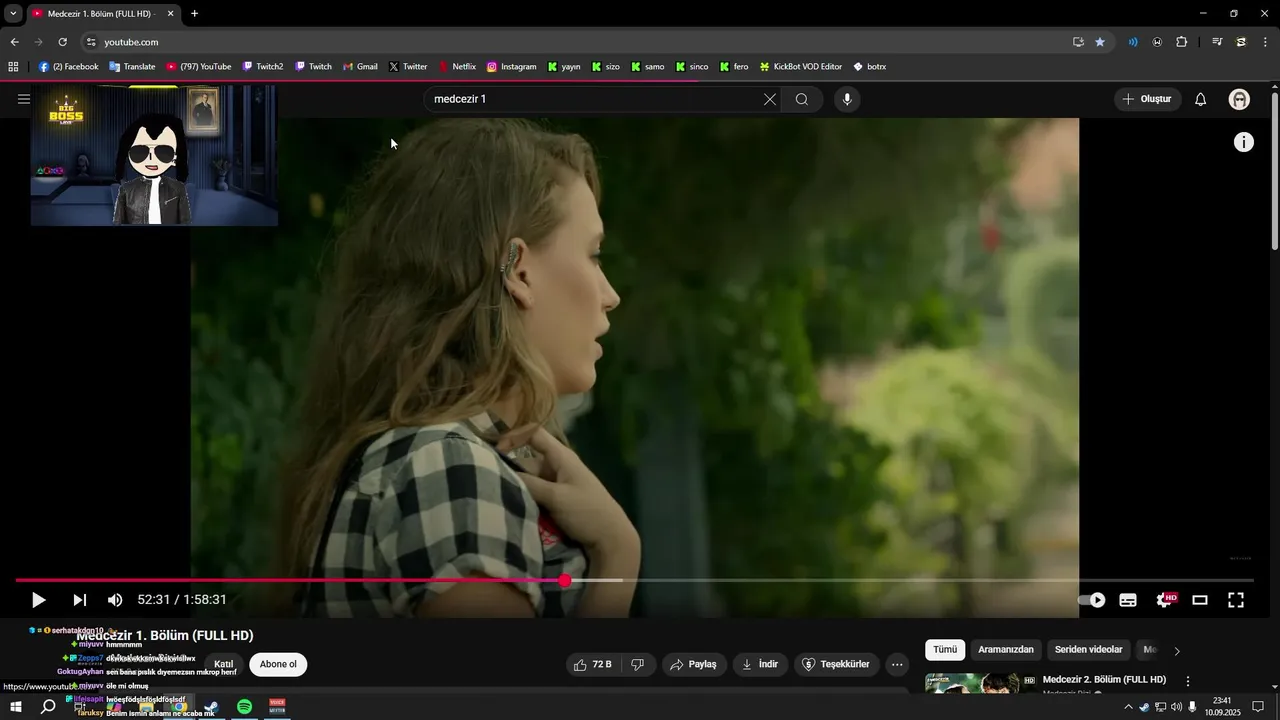The height and width of the screenshot is (720, 1280).
Task: Toggle subtitles/closed captions button
Action: [1128, 600]
